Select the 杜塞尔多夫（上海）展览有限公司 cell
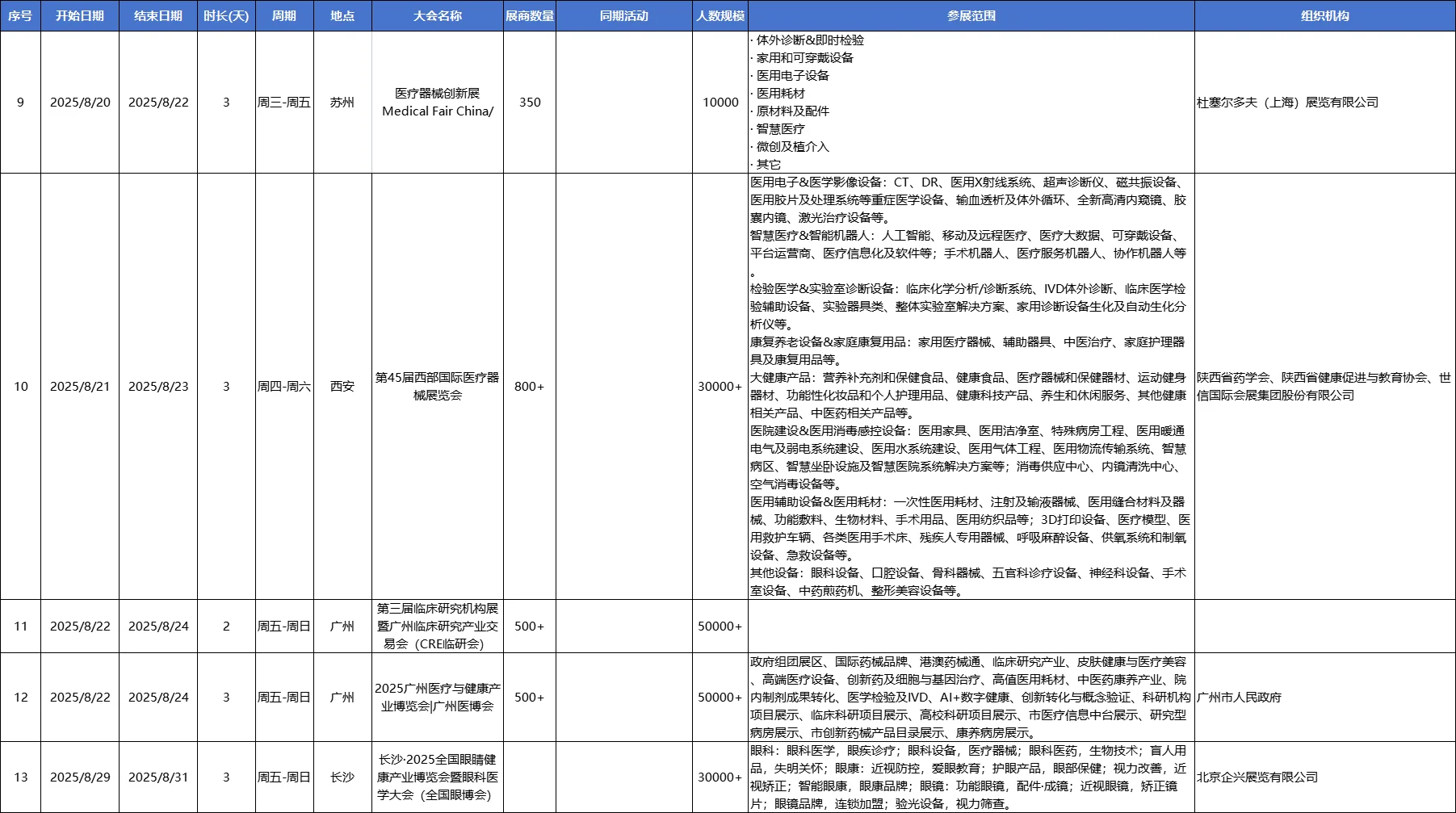The image size is (1456, 813). point(1325,103)
